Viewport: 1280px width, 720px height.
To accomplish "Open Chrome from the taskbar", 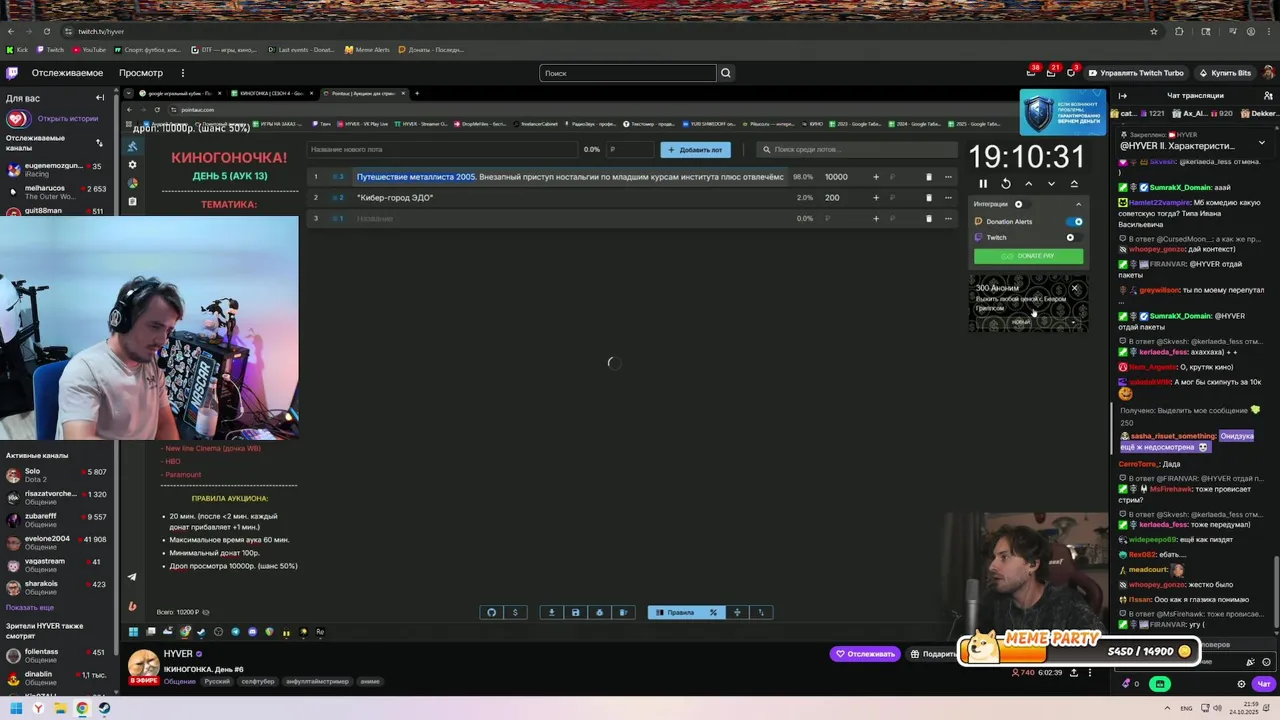I will (82, 708).
